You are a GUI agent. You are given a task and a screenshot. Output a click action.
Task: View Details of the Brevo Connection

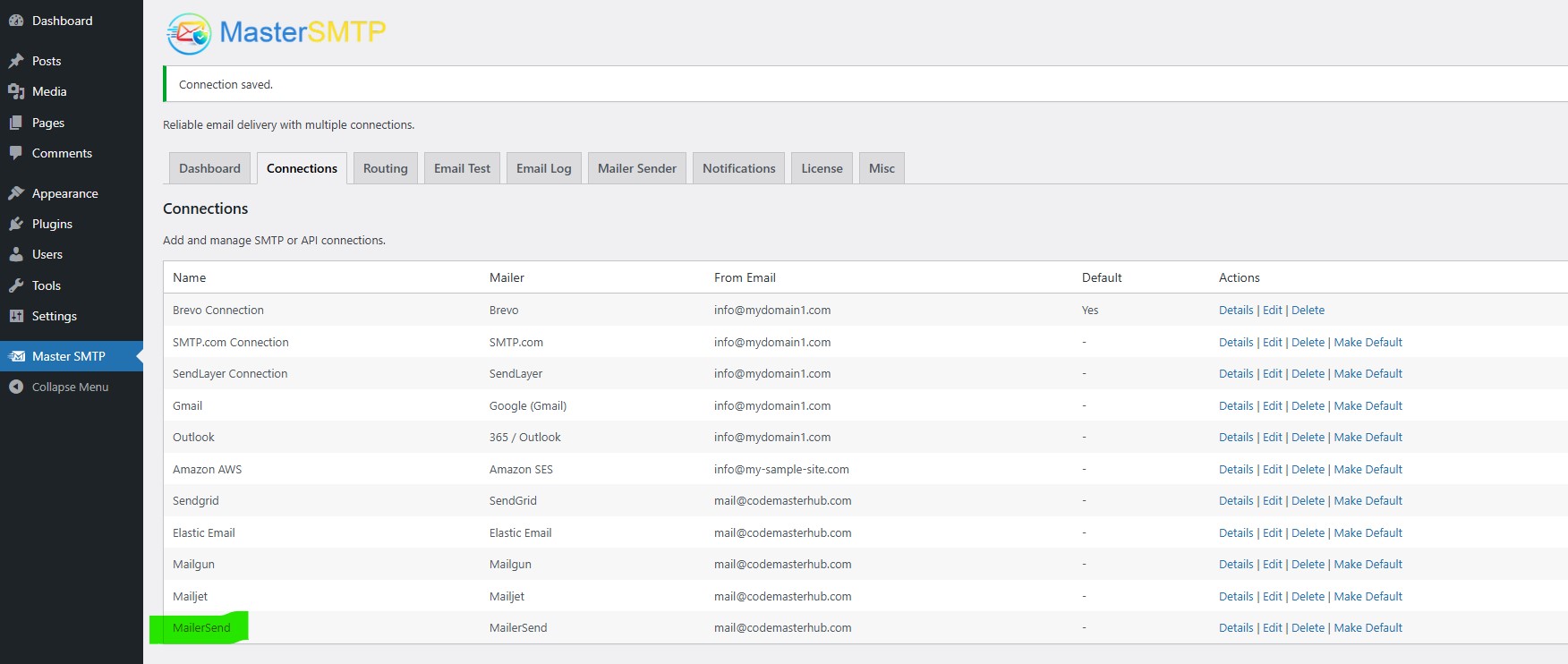tap(1235, 310)
